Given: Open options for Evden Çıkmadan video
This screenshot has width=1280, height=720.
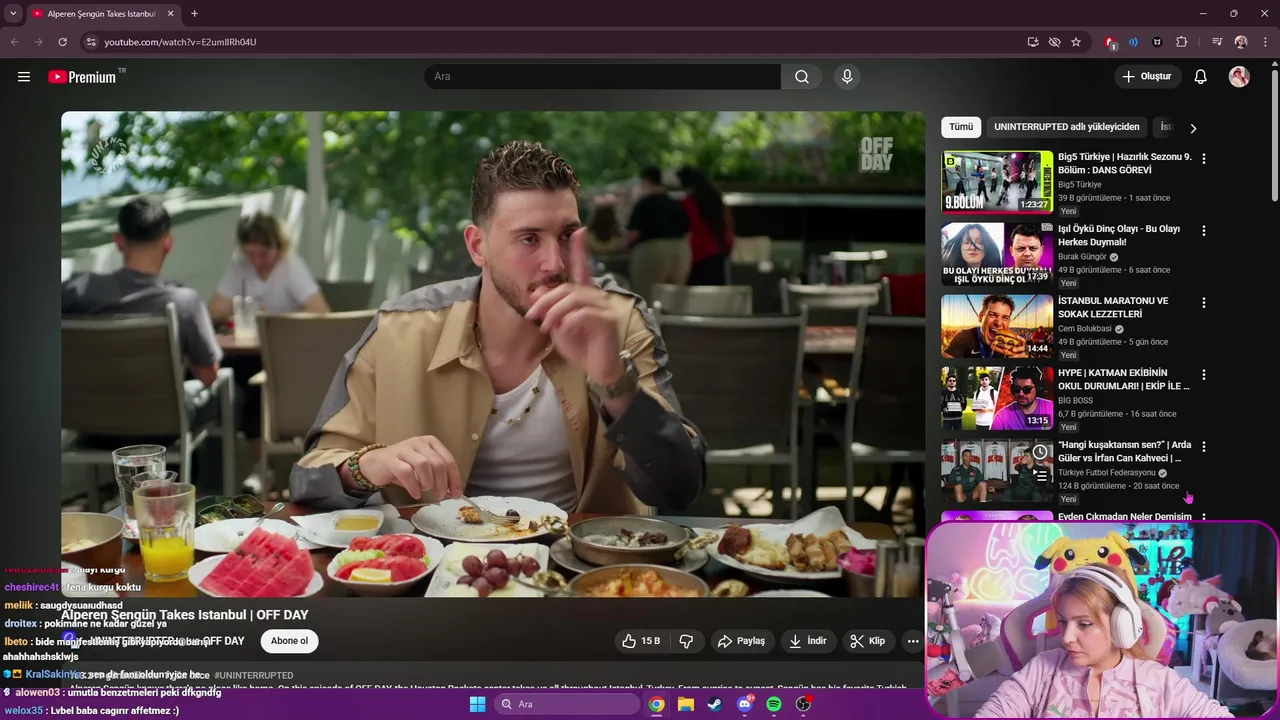Looking at the screenshot, I should pos(1204,518).
